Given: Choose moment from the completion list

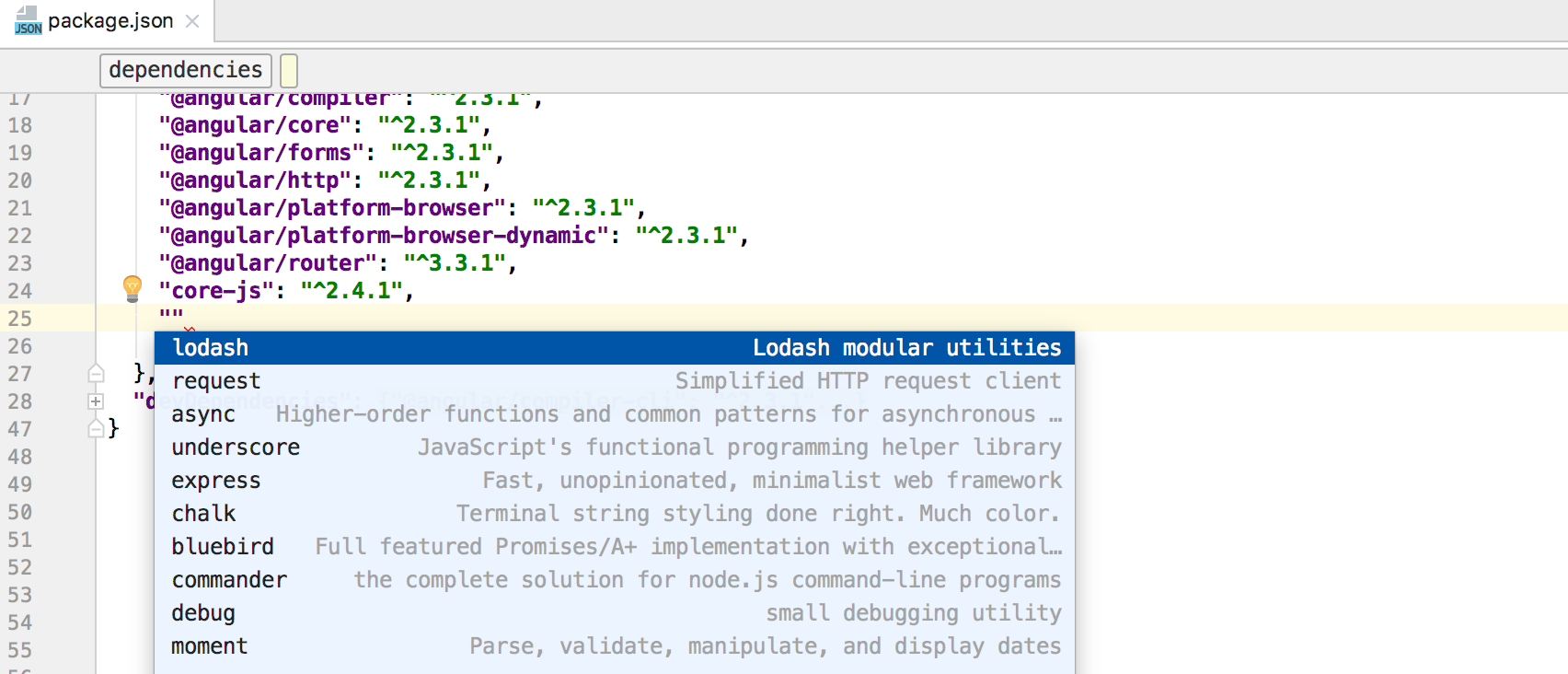Looking at the screenshot, I should pyautogui.click(x=615, y=646).
